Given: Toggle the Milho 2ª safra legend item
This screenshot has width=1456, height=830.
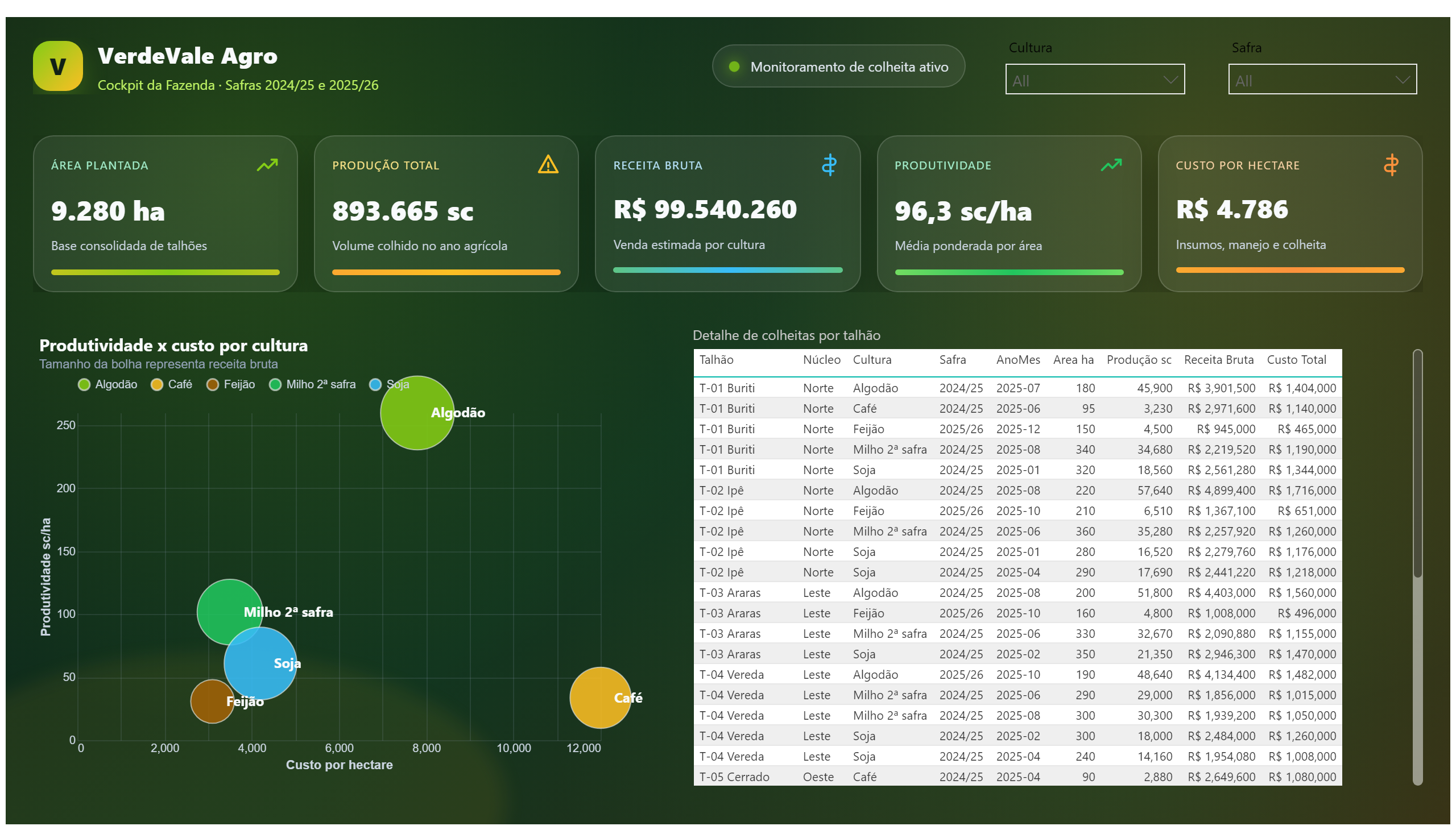Looking at the screenshot, I should click(x=312, y=384).
